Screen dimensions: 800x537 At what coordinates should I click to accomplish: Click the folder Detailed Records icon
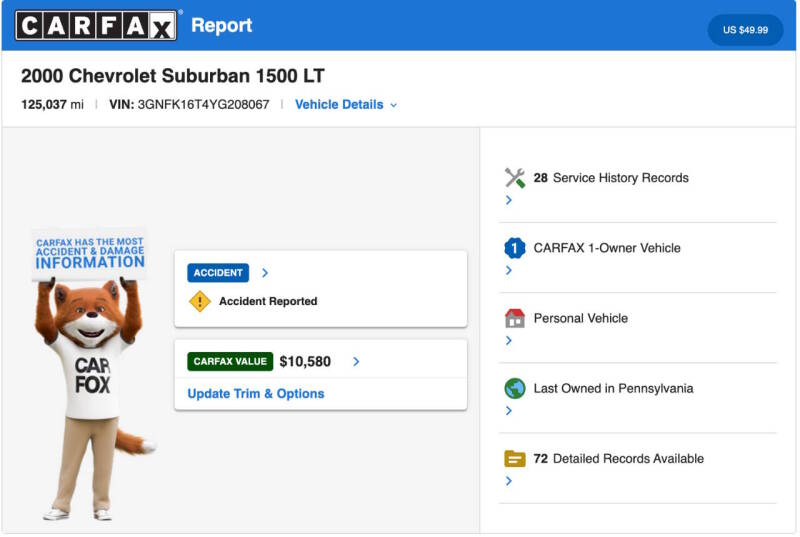[x=514, y=459]
